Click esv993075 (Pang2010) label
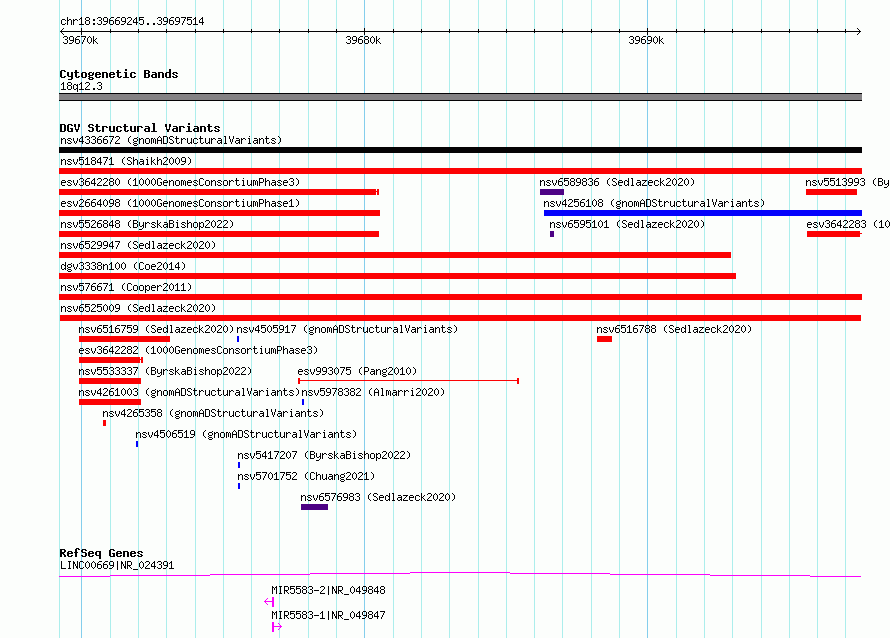Viewport: 890px width, 638px height. [357, 371]
